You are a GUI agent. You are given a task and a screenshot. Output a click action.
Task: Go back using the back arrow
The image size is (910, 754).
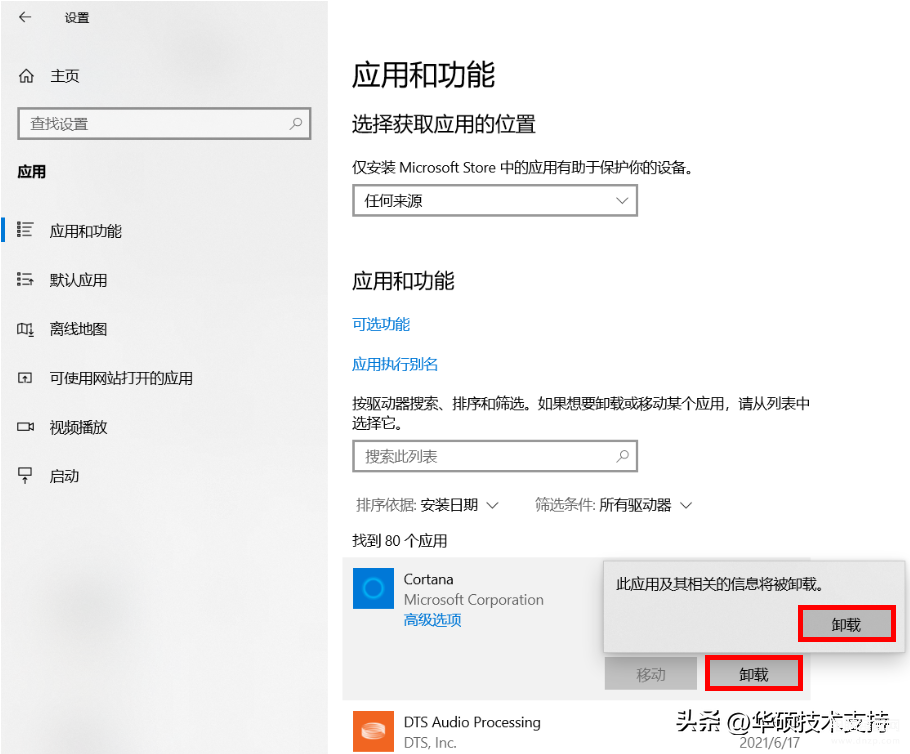(25, 17)
